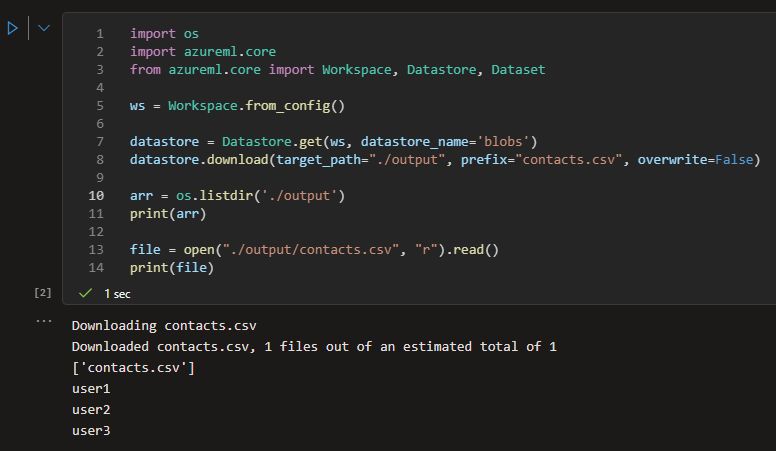Click the '1 sec' execution time
This screenshot has width=776, height=451.
[117, 294]
